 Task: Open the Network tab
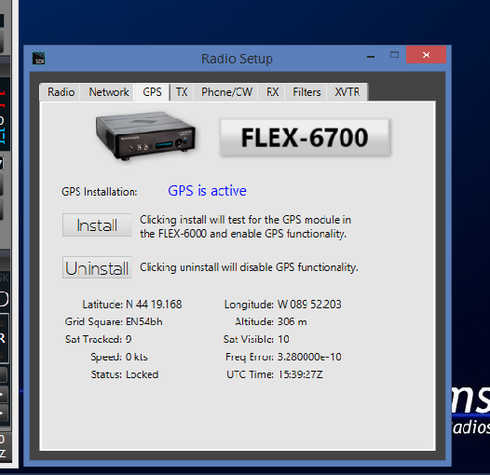(x=109, y=92)
